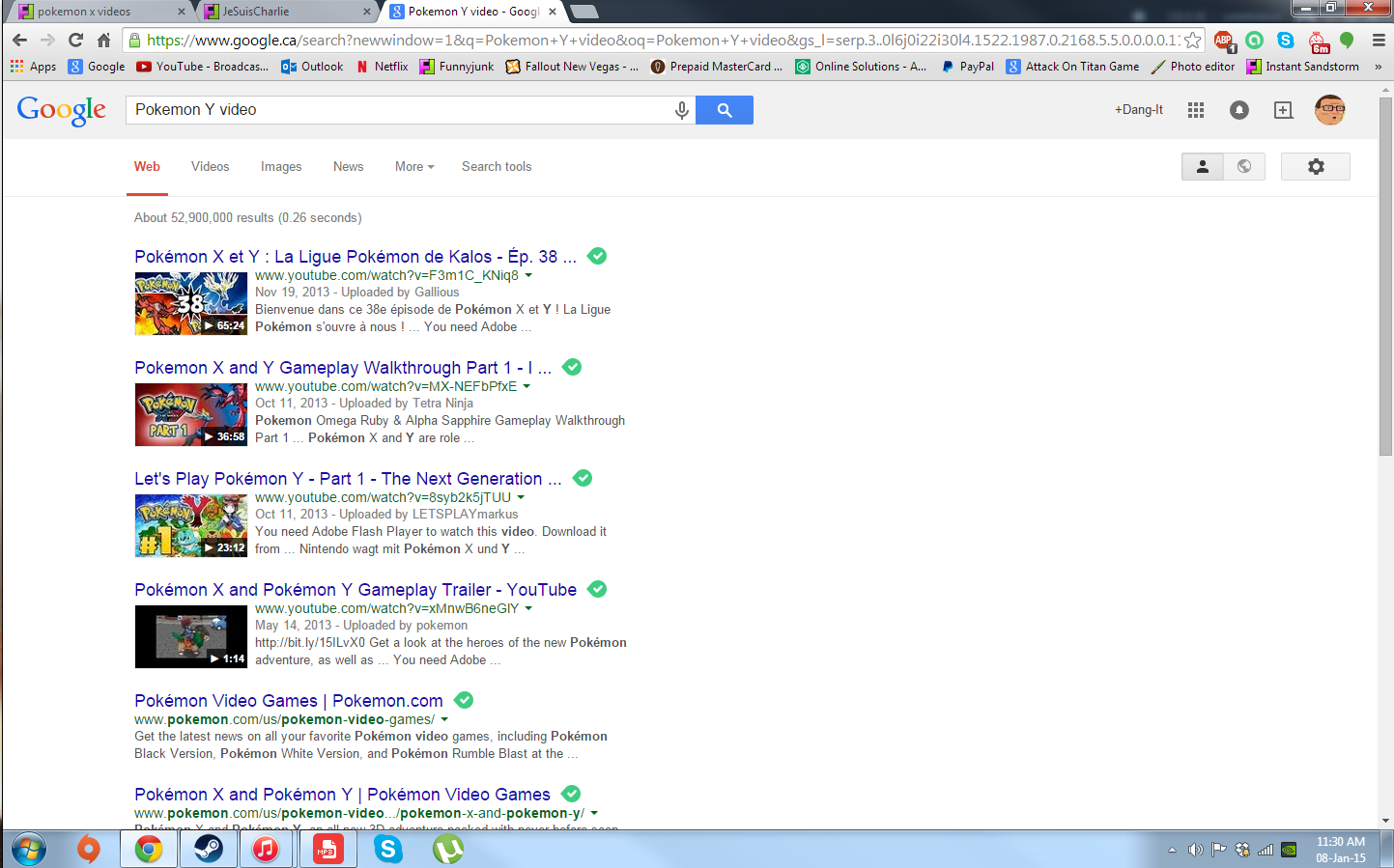Click the green checkmark beside Let's Play Pokémon Y
Viewport: 1394px width, 868px height.
click(583, 478)
